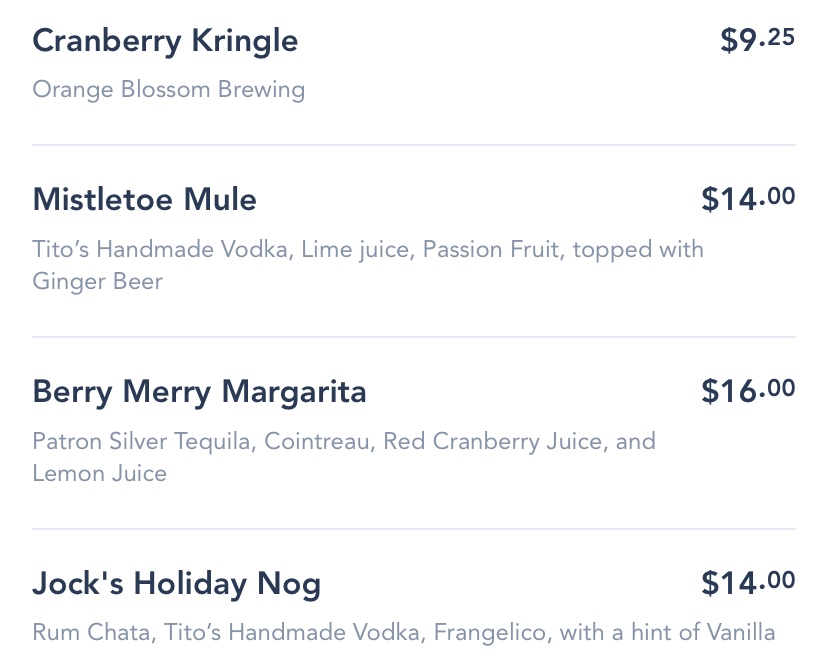Tap the Rum Chata, Frangelico description text
Image resolution: width=828 pixels, height=667 pixels.
click(404, 633)
